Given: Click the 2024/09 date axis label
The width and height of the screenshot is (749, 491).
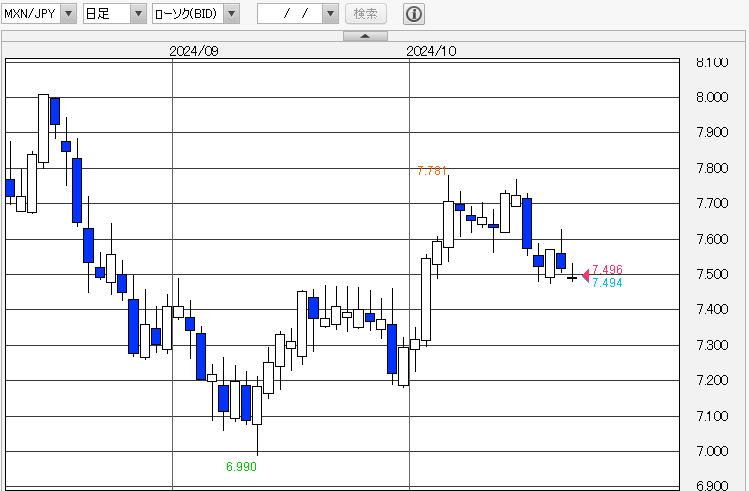Looking at the screenshot, I should point(194,51).
